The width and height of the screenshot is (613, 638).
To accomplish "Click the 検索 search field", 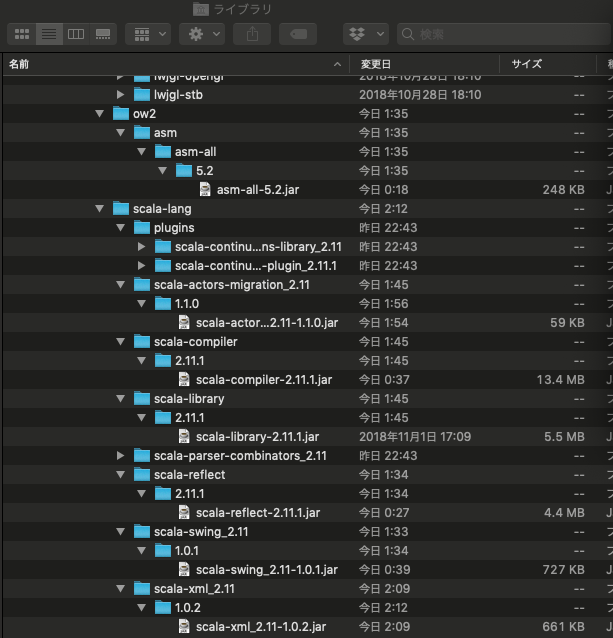I will click(504, 34).
